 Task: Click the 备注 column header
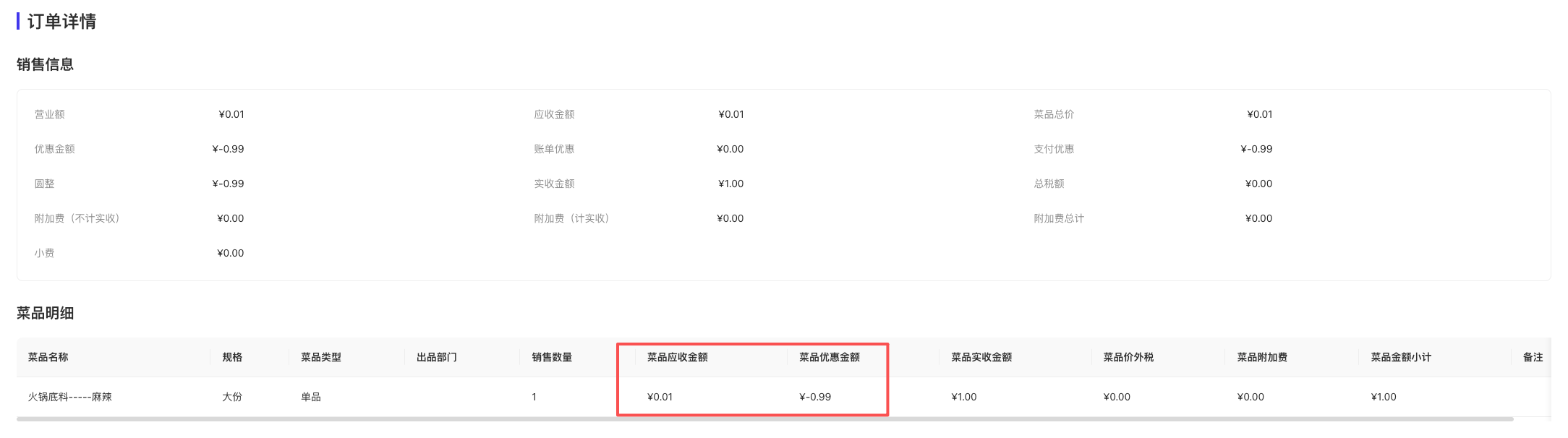tap(1533, 357)
